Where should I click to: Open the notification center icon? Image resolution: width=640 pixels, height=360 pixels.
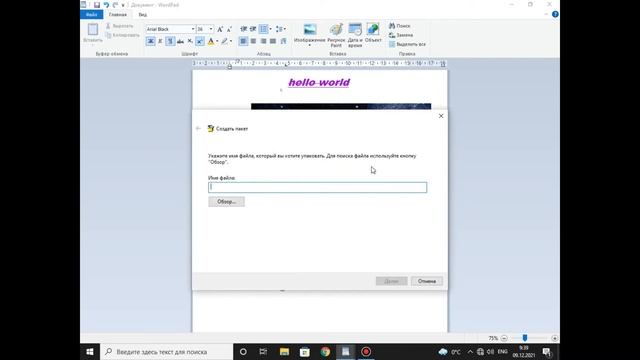pos(547,352)
